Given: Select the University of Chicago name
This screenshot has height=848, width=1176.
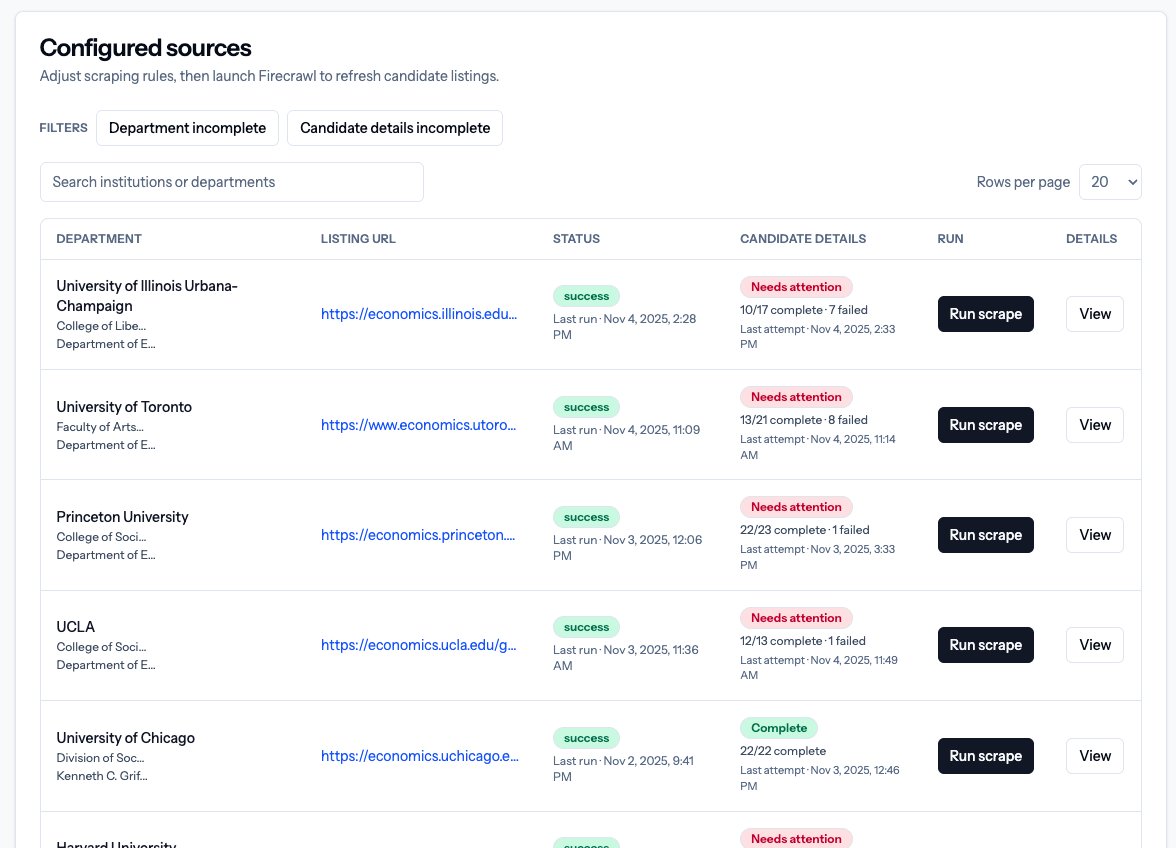Looking at the screenshot, I should [125, 738].
